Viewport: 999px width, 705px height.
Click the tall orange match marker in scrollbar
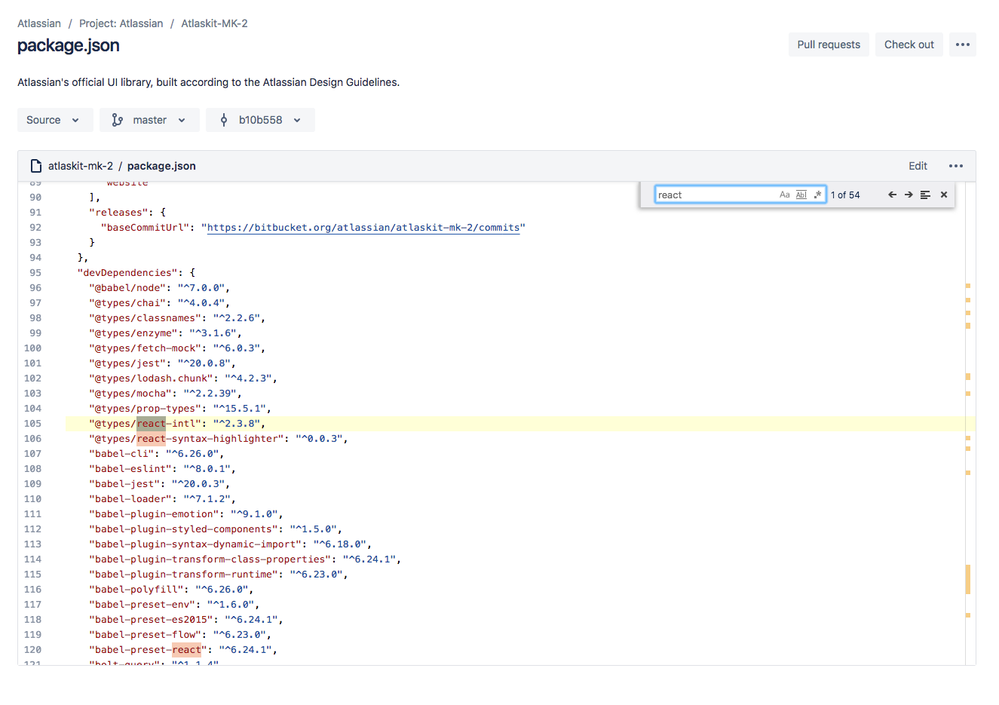coord(968,579)
